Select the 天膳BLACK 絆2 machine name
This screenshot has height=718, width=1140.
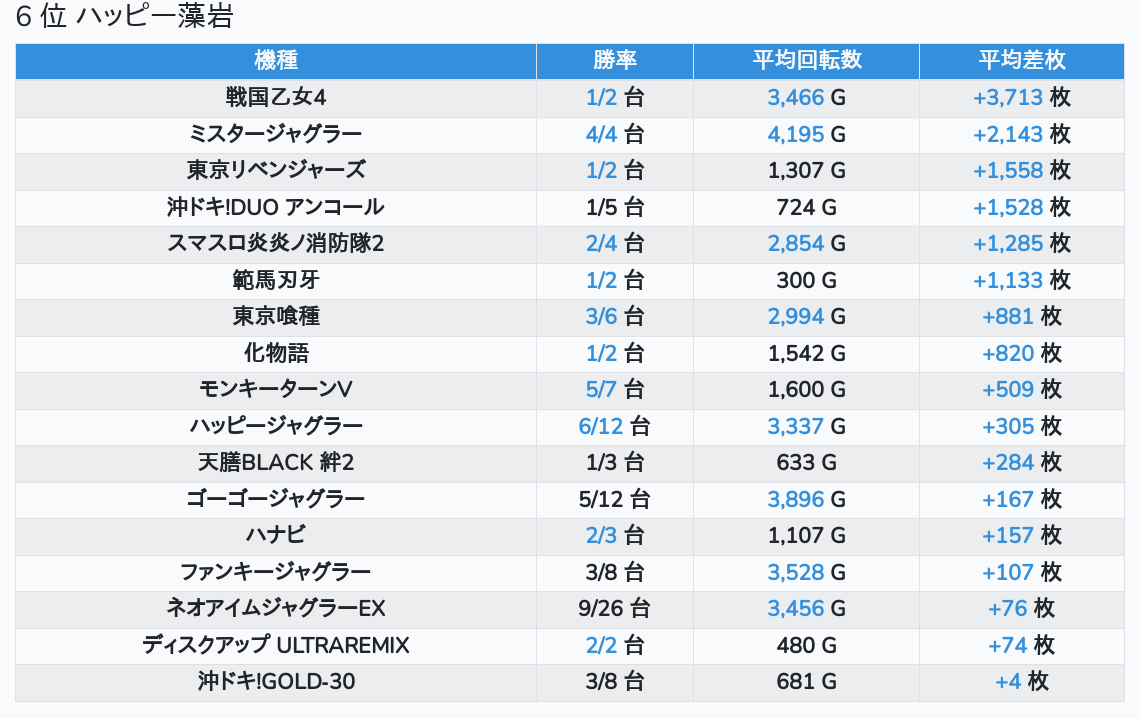(x=276, y=463)
